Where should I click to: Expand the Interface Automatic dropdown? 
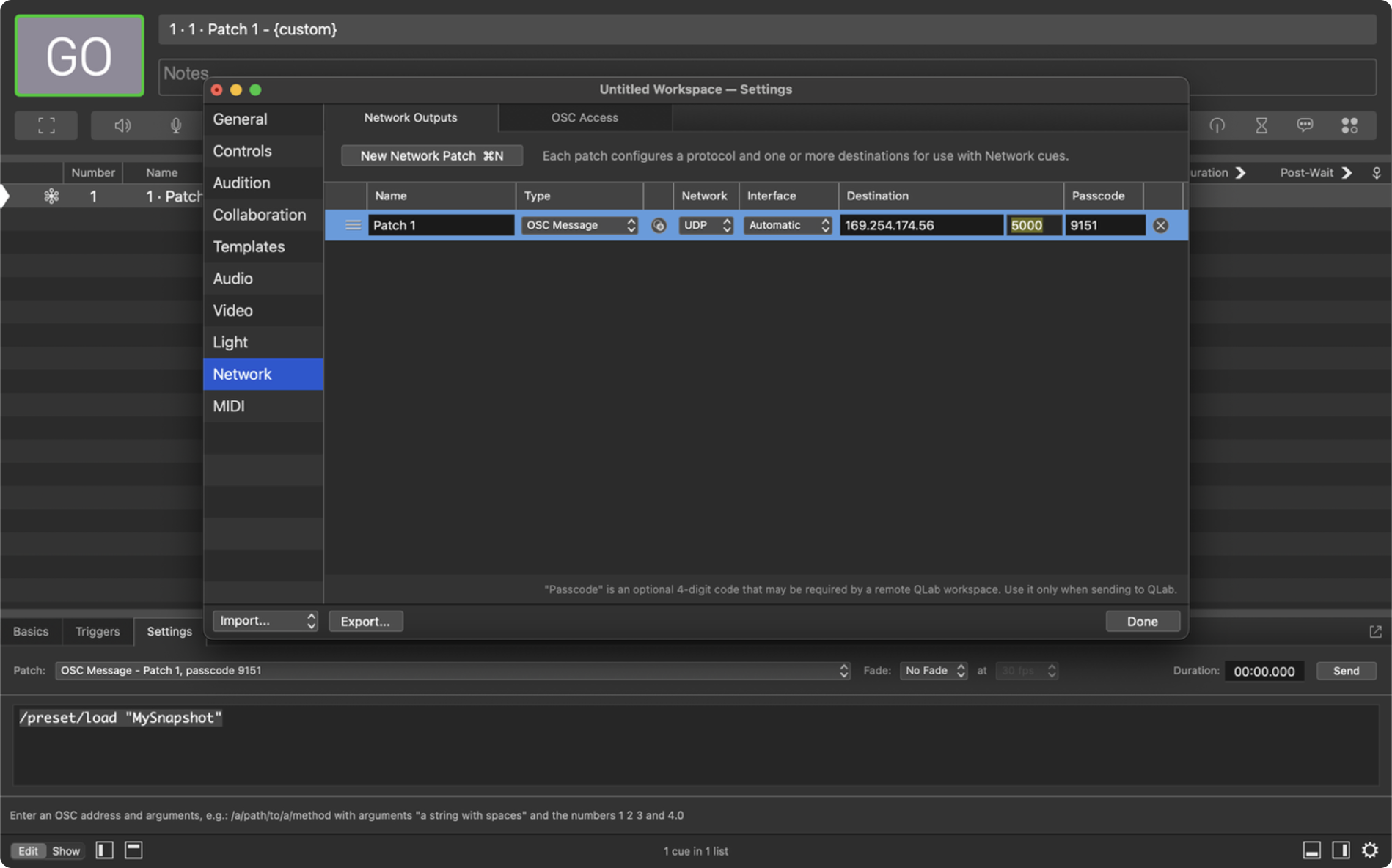tap(788, 225)
